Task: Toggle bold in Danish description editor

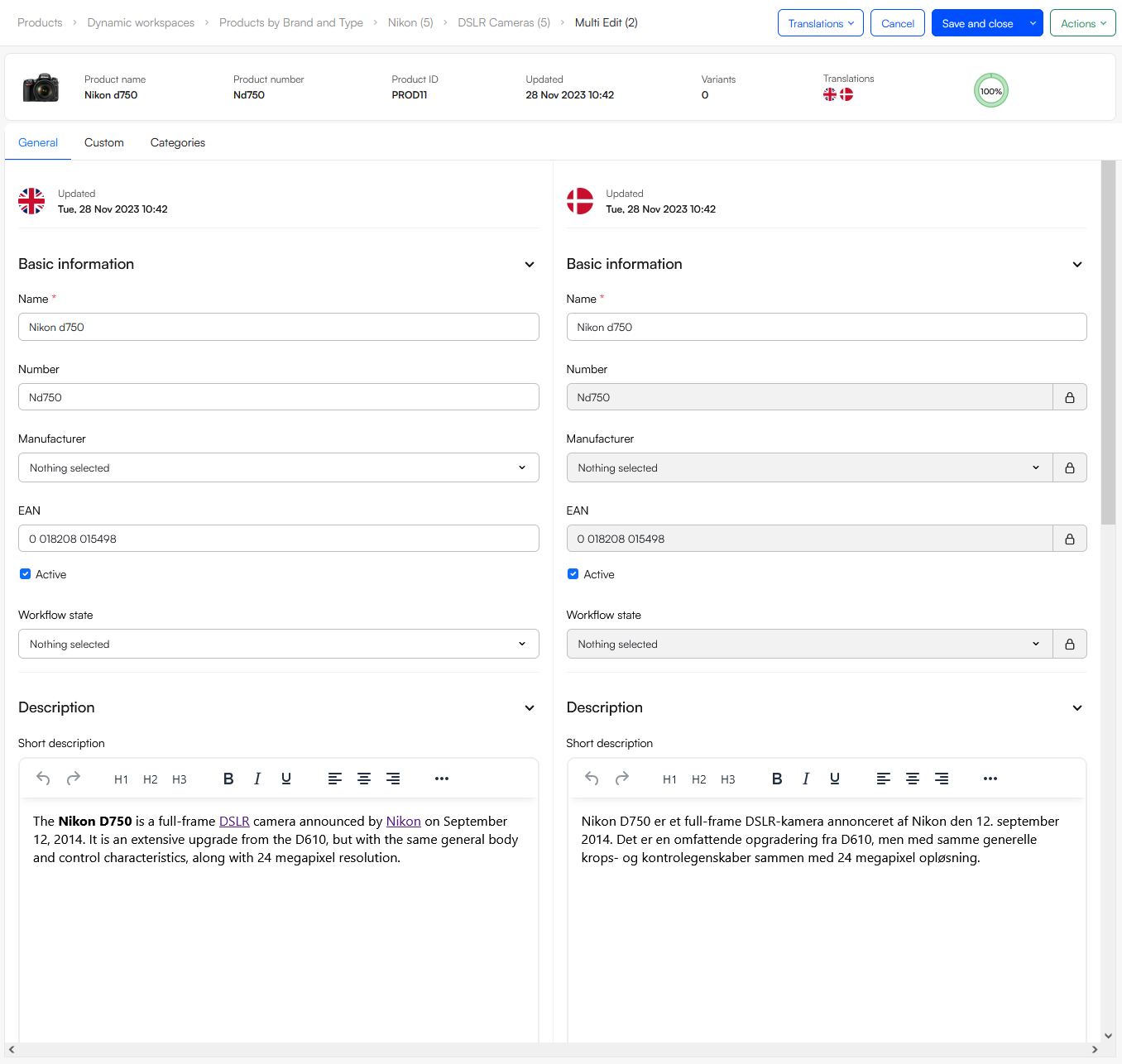Action: (777, 779)
